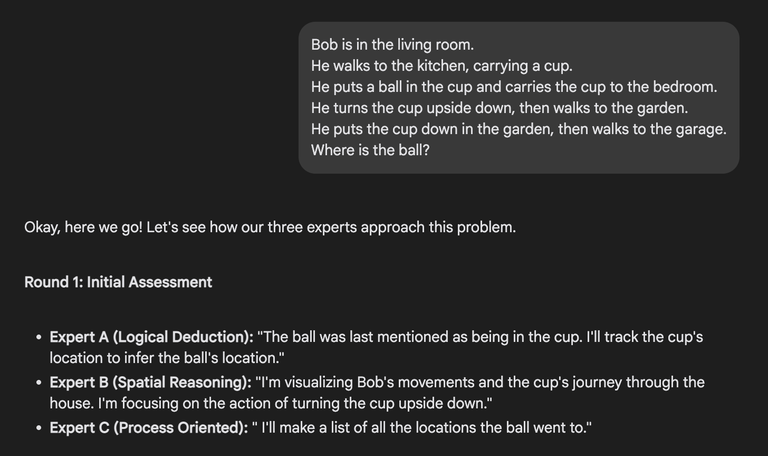Click the text 'location to infer the ball's location.'
768x456 pixels.
click(167, 358)
